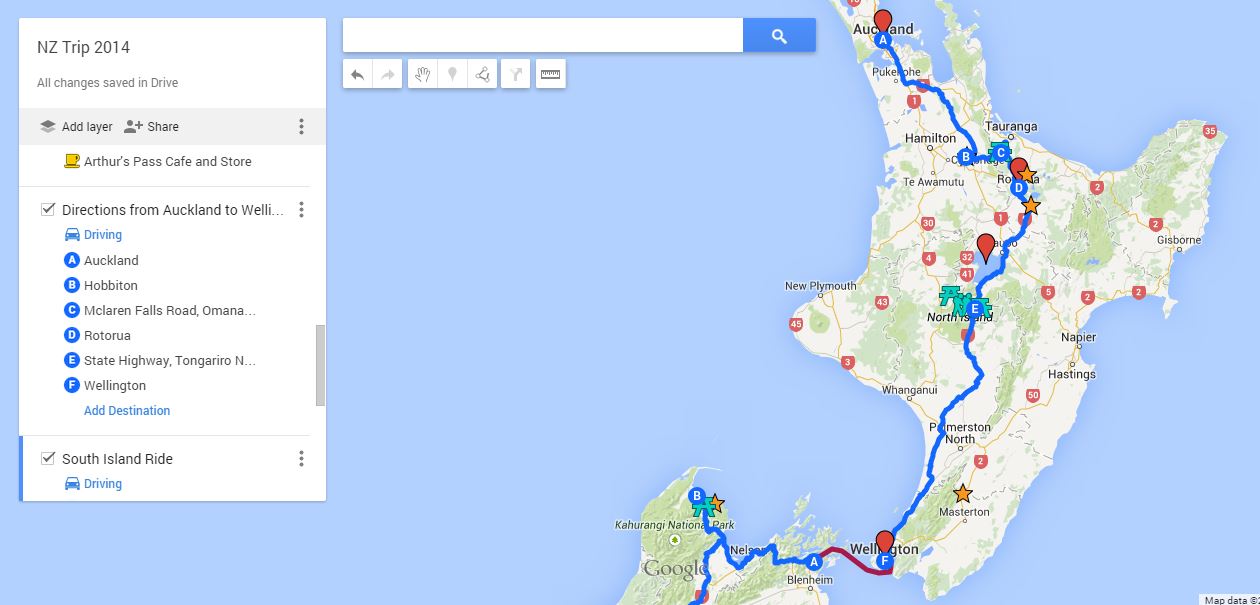Click the Add layer button
Viewport: 1260px width, 605px height.
tap(76, 126)
